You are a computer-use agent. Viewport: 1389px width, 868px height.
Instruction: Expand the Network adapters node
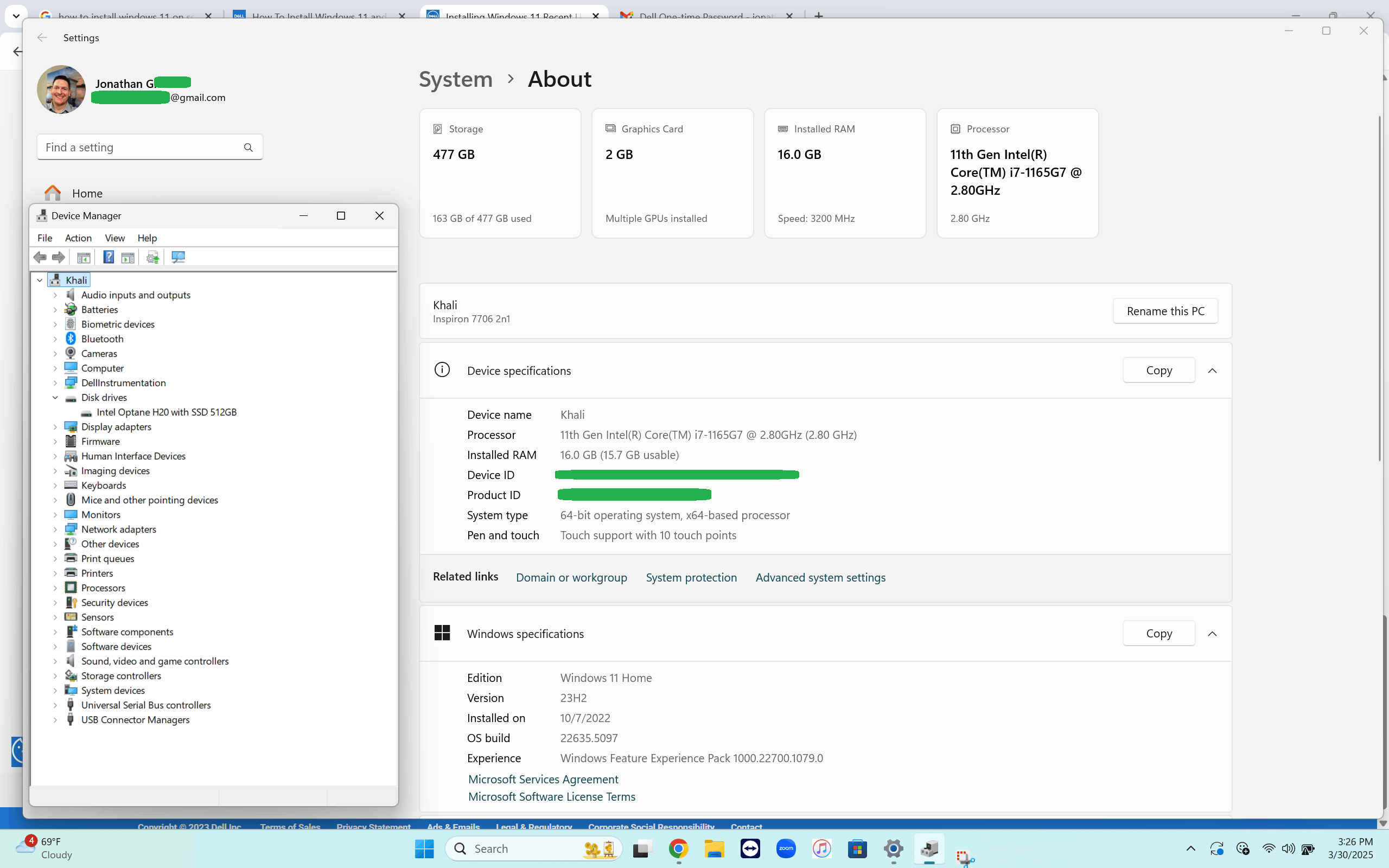click(55, 529)
